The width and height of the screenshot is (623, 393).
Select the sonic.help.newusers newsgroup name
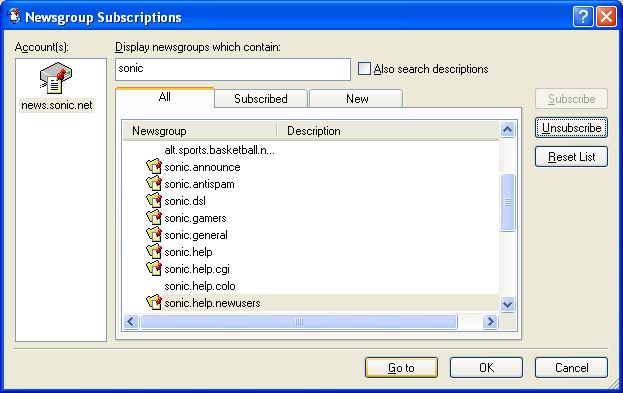pos(212,303)
